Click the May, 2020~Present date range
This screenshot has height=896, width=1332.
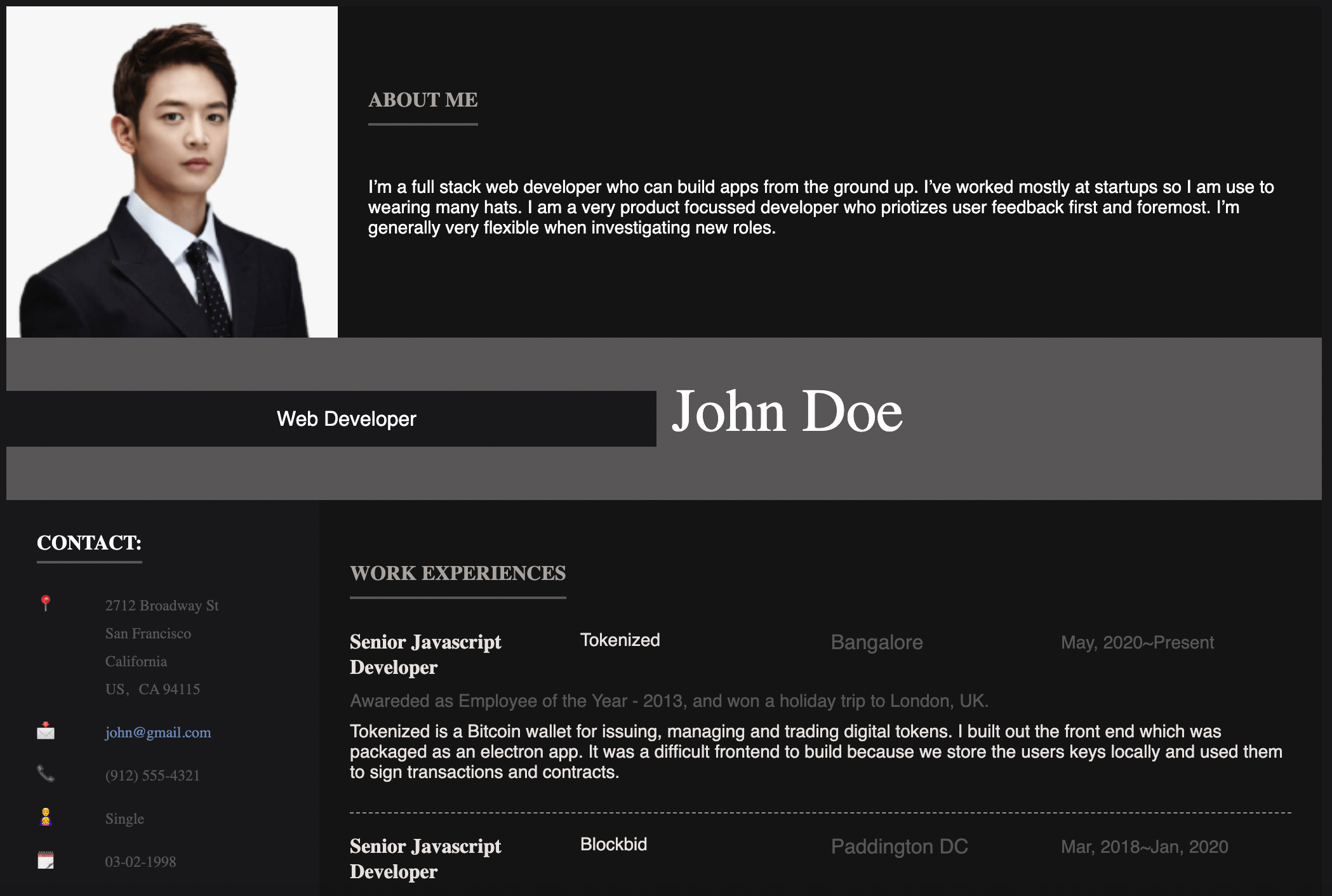pyautogui.click(x=1137, y=642)
